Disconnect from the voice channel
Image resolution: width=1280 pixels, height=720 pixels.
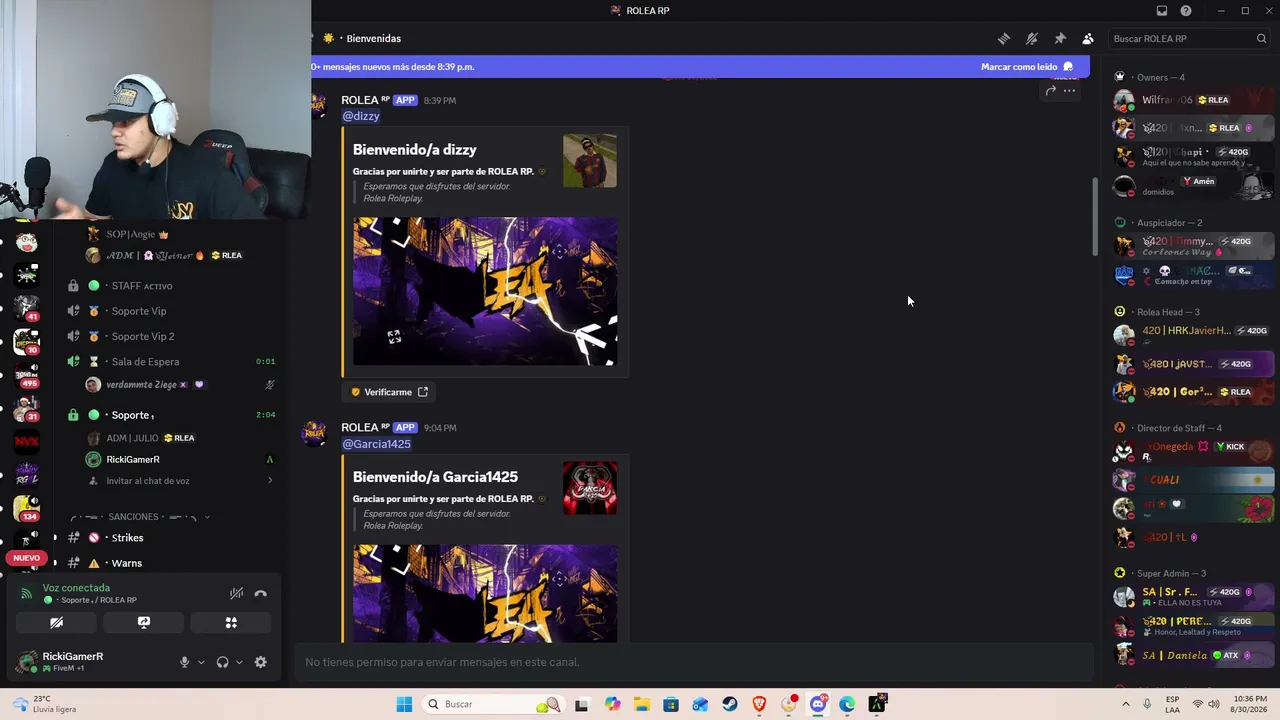[x=261, y=593]
